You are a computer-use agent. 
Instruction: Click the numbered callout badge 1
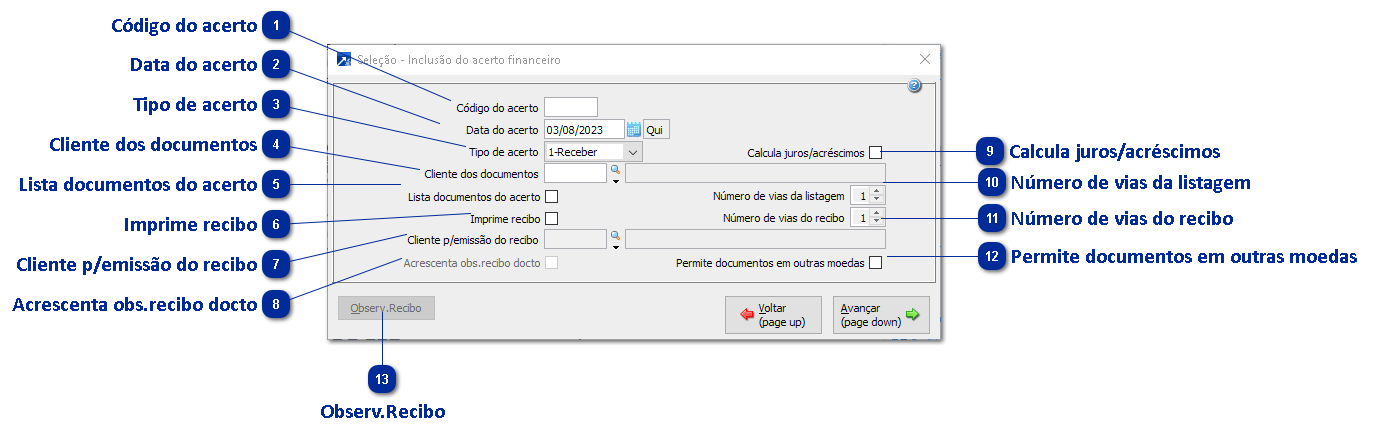click(x=276, y=26)
